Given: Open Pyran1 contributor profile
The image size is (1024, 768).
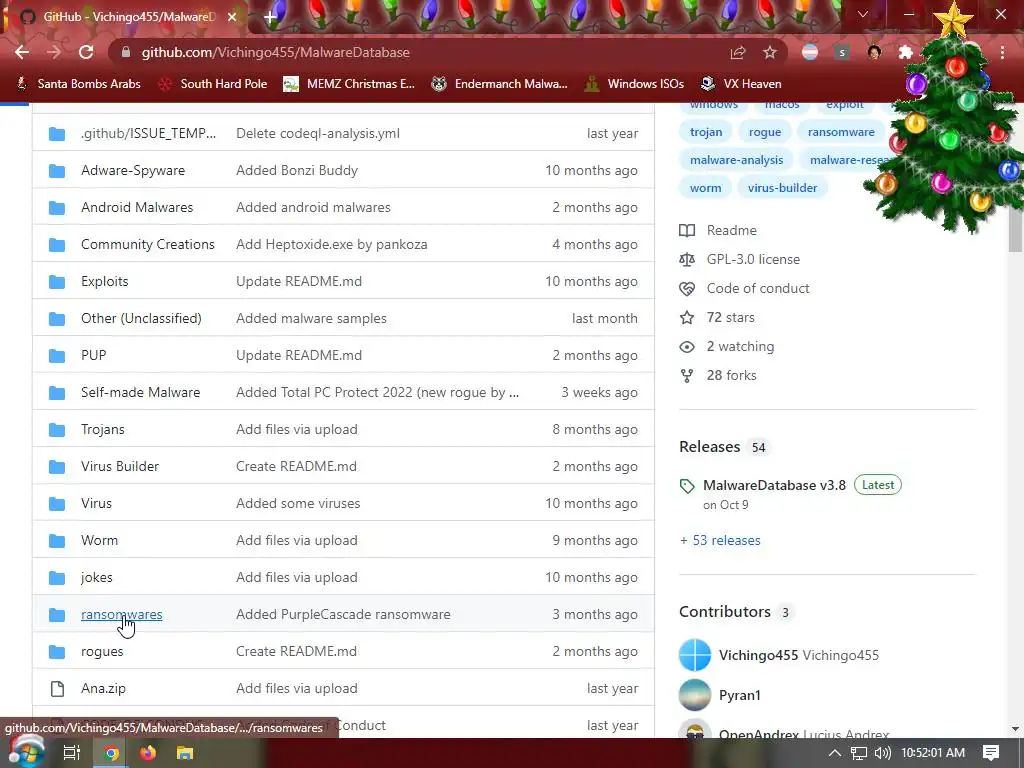Looking at the screenshot, I should click(x=739, y=696).
